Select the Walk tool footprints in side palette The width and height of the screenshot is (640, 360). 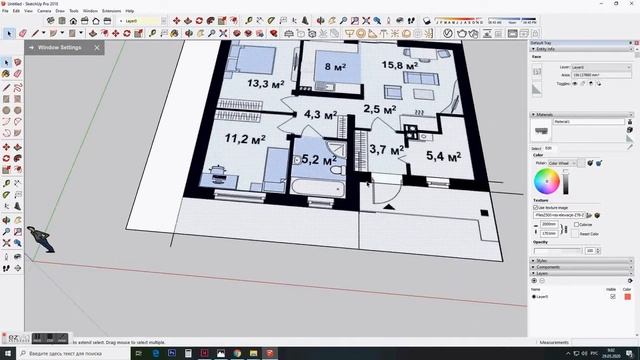coord(6,268)
